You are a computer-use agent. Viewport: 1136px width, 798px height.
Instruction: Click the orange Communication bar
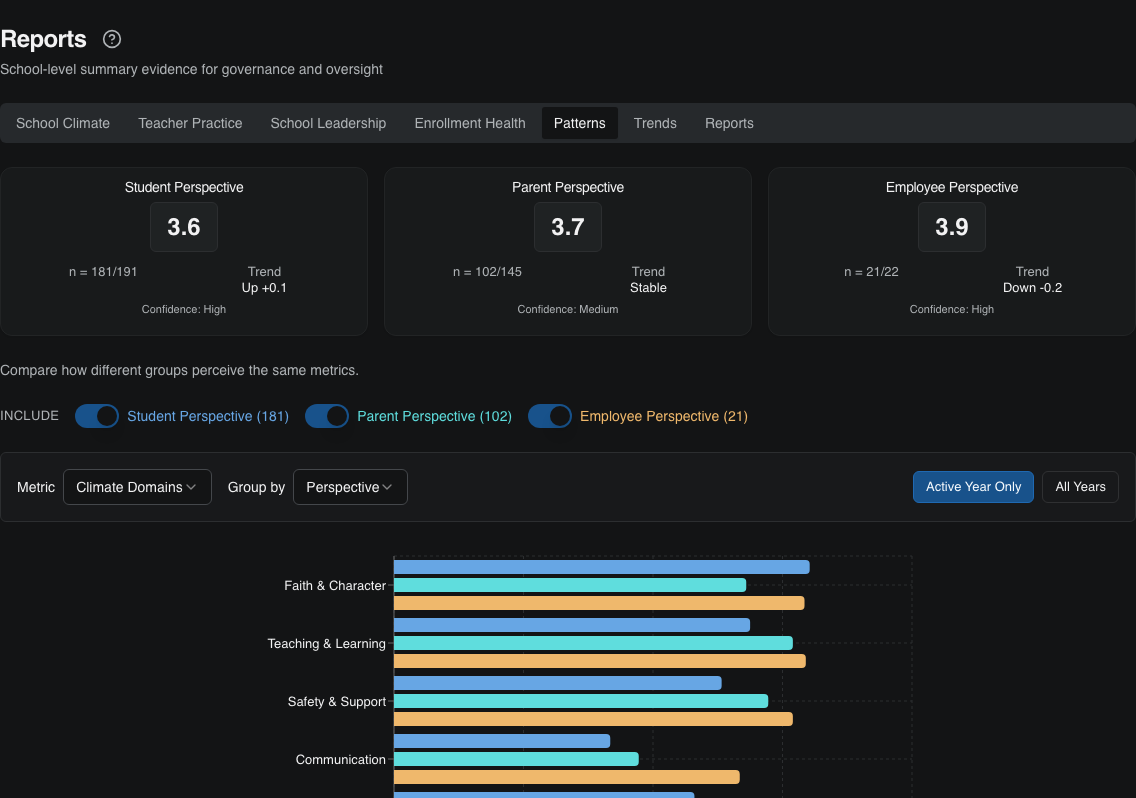pos(567,777)
